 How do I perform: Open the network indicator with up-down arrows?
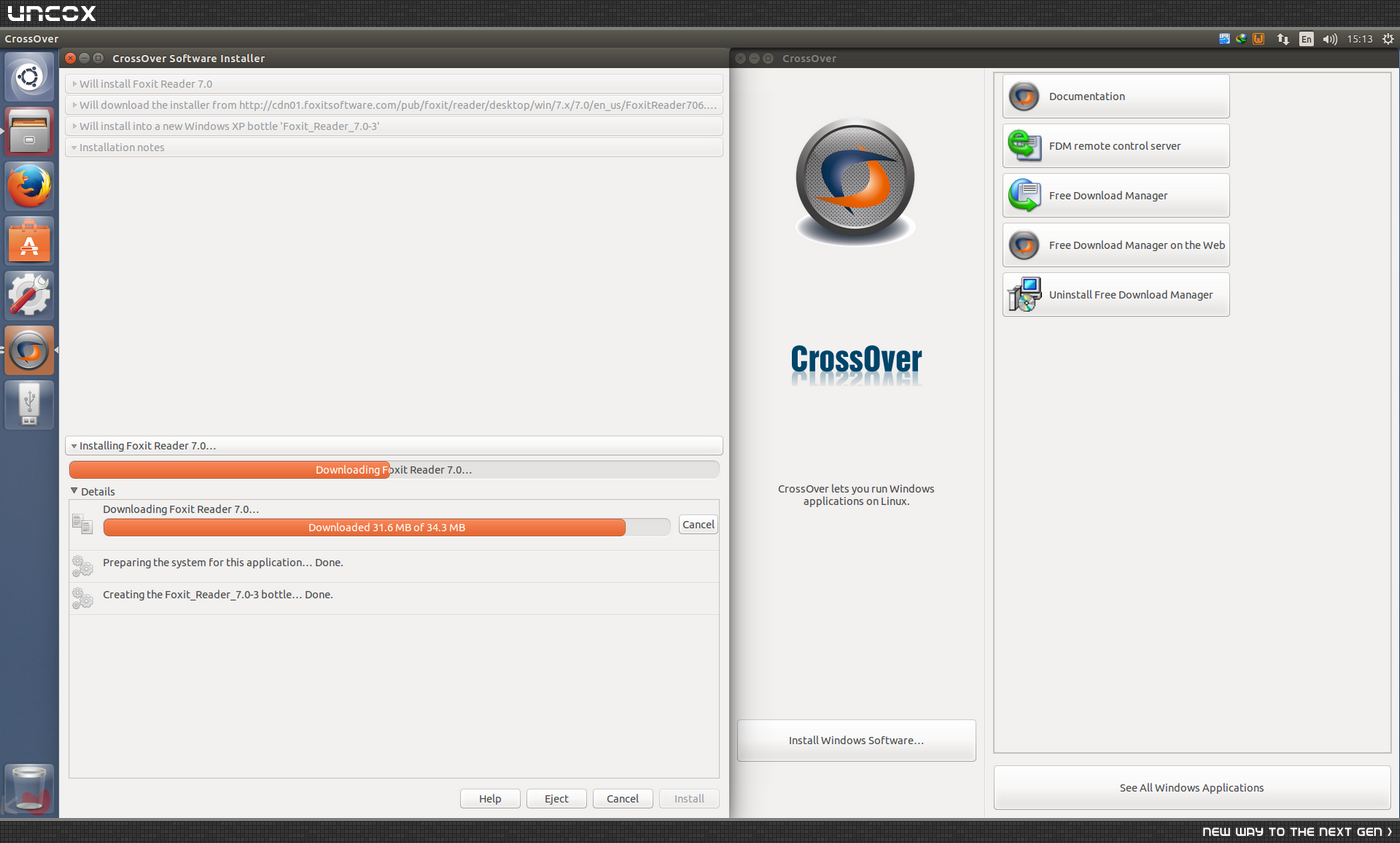(x=1283, y=39)
